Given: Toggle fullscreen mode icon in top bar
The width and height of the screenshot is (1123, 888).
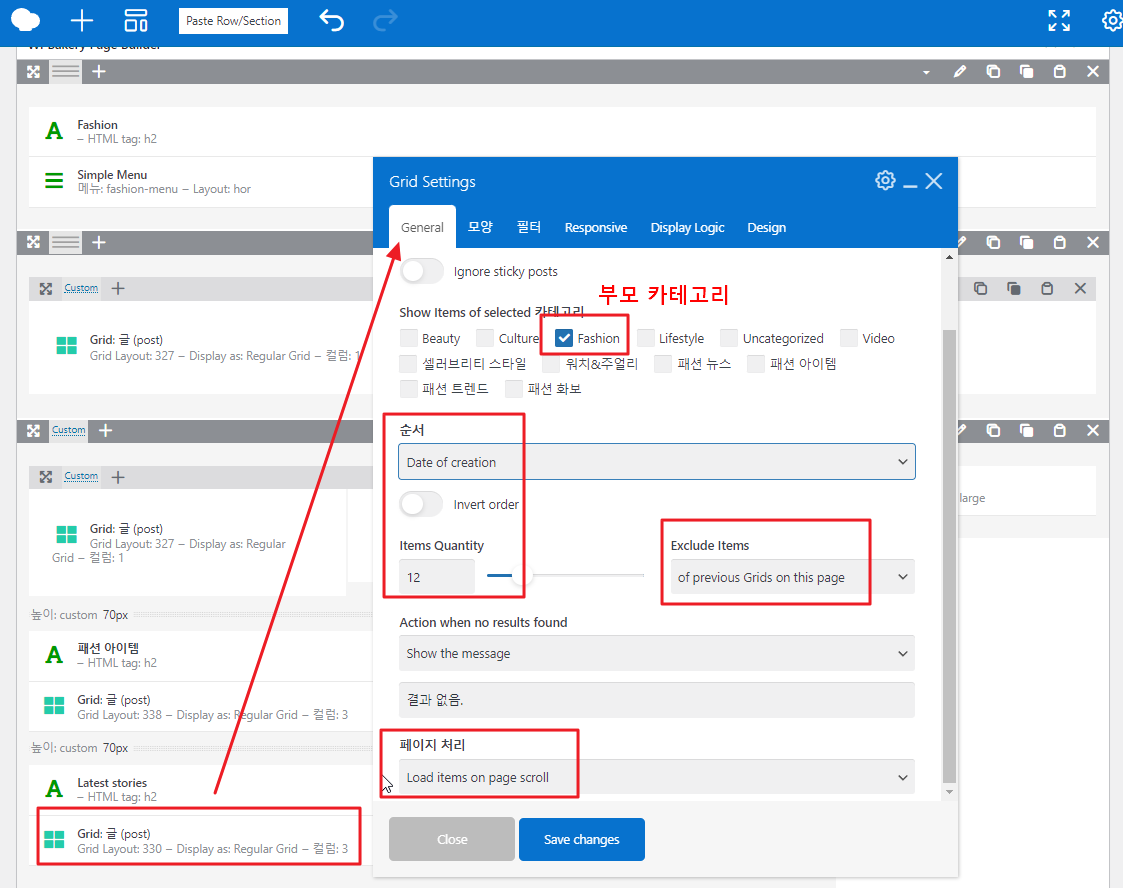Looking at the screenshot, I should pos(1059,21).
